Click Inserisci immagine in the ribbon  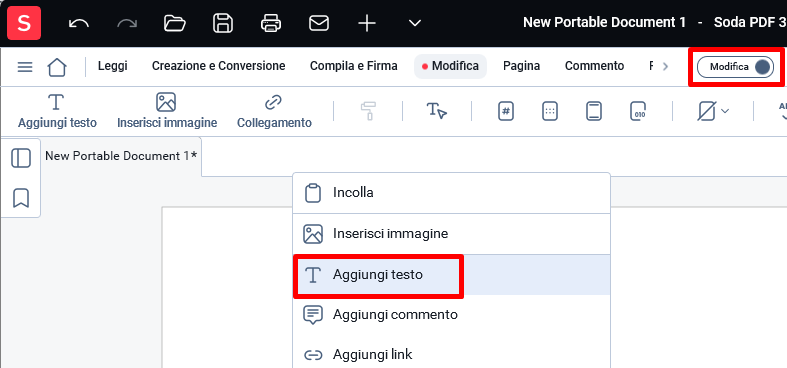(x=167, y=111)
